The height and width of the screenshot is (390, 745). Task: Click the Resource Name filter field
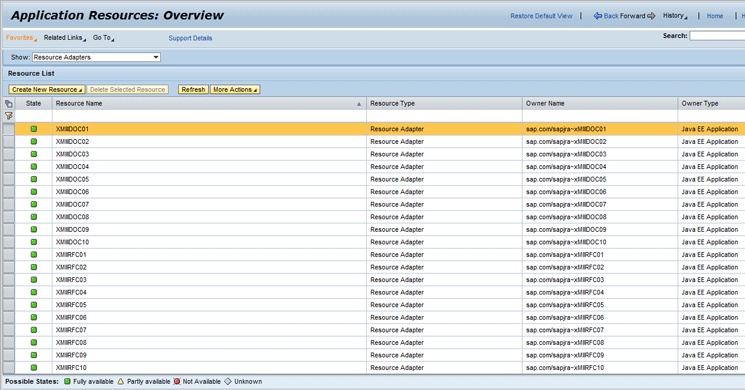tap(209, 116)
